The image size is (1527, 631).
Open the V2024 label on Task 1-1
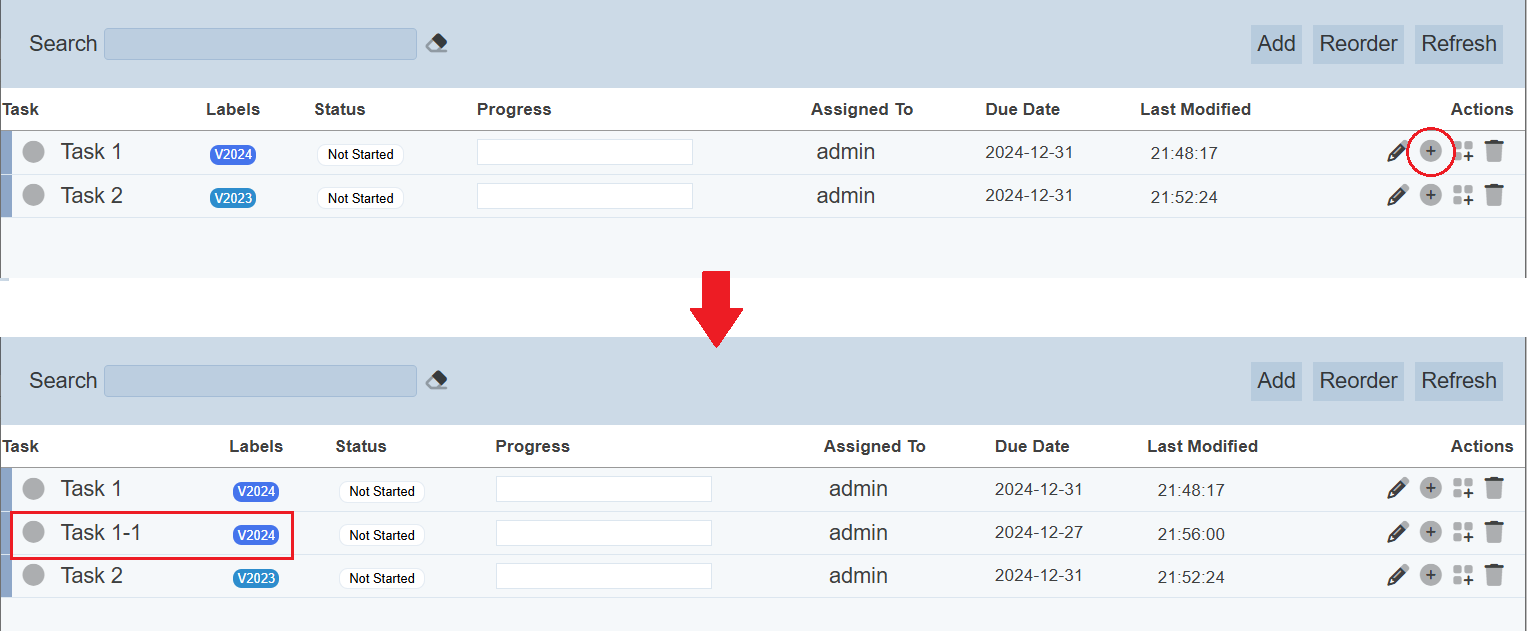click(255, 535)
